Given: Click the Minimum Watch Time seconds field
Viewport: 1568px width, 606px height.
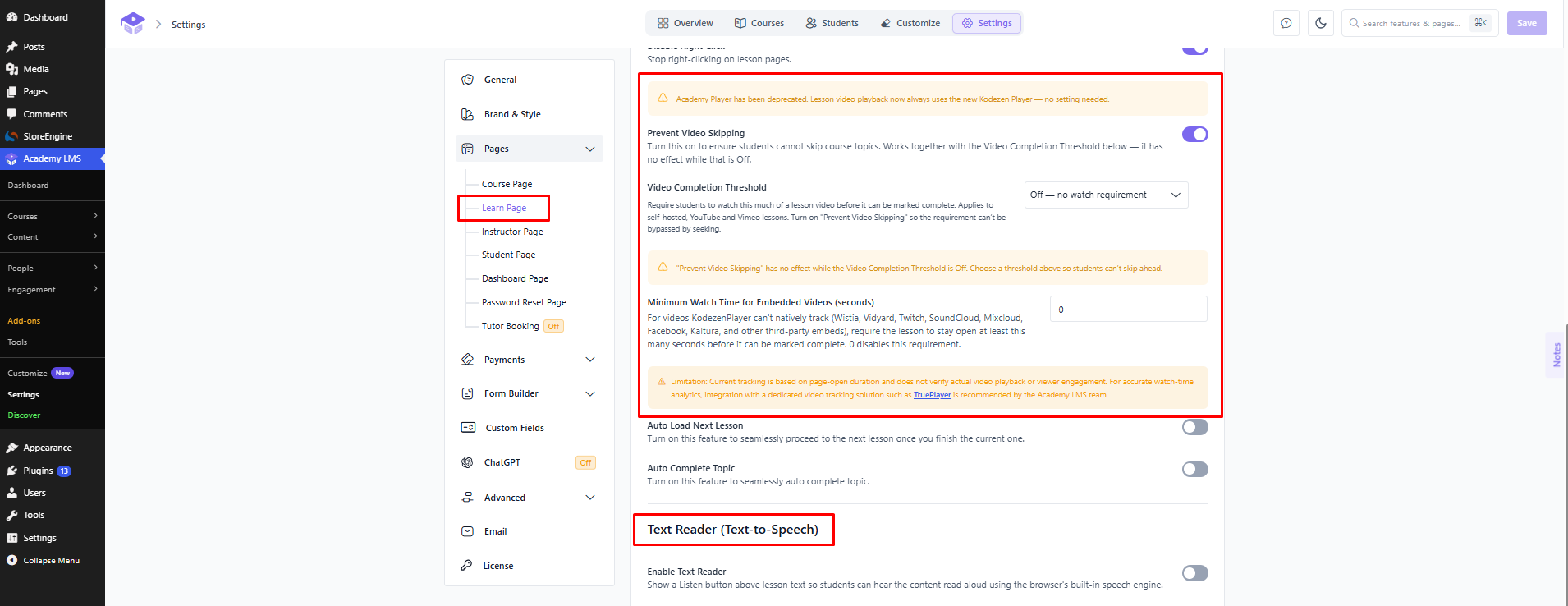Looking at the screenshot, I should pos(1129,309).
